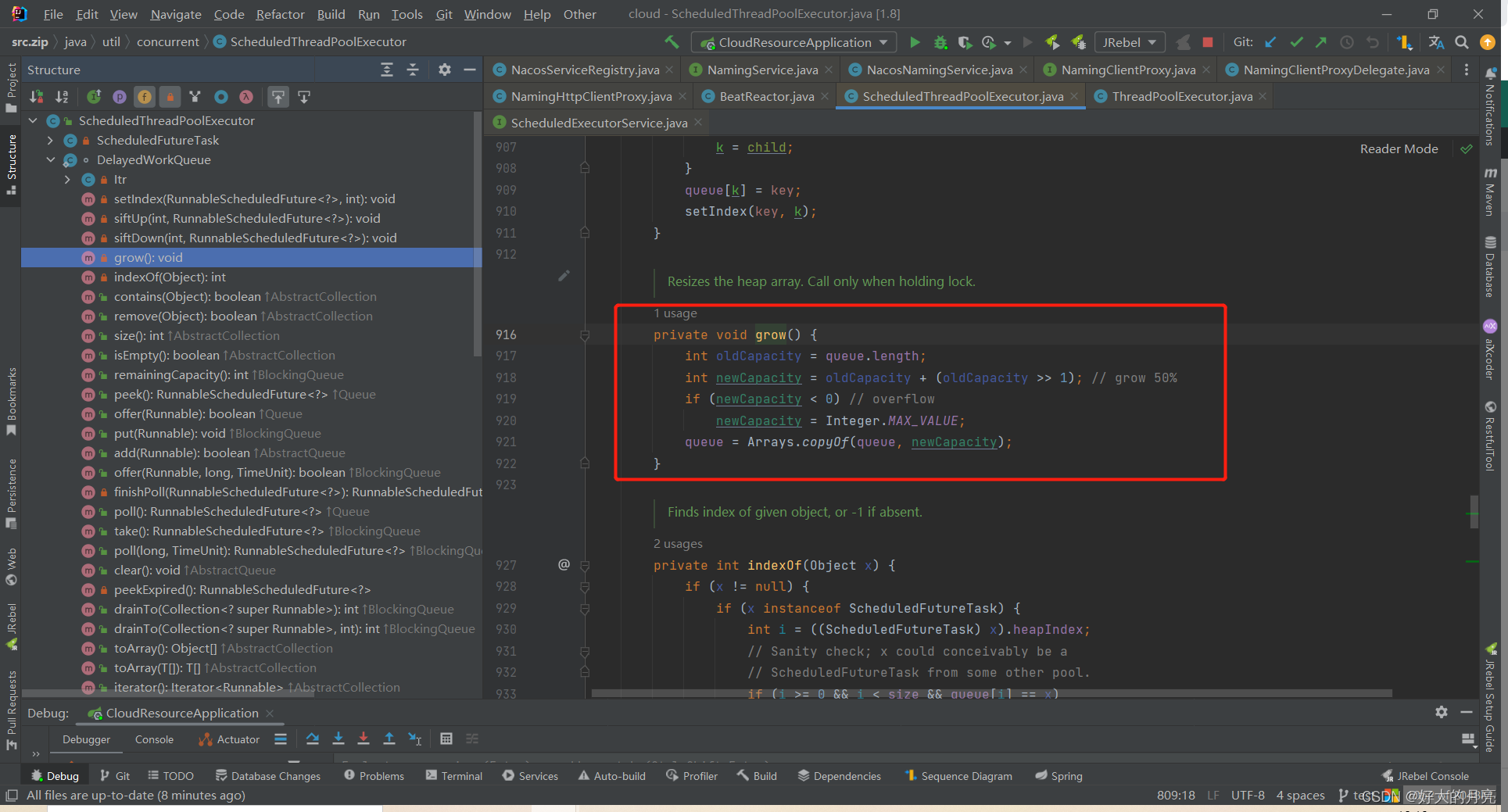Switch to BeatReactor.java tab
Screen dimensions: 1508x812
click(766, 96)
